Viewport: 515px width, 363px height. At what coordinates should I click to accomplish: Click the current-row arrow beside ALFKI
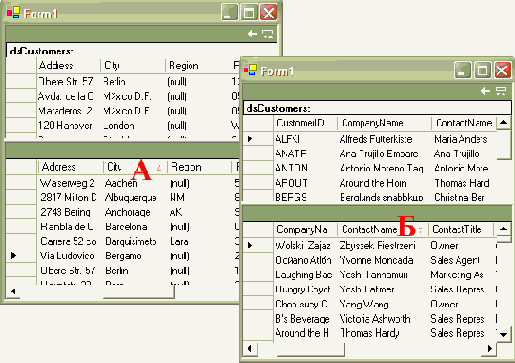(x=250, y=139)
